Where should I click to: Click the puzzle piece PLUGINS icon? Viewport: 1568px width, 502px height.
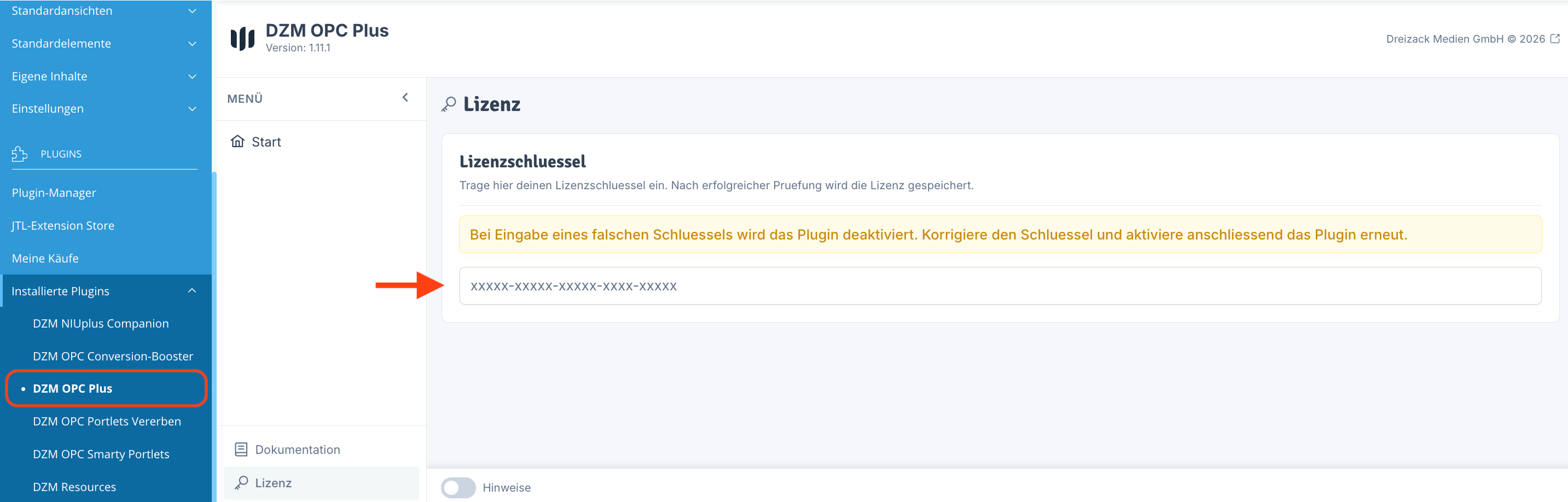click(x=20, y=154)
